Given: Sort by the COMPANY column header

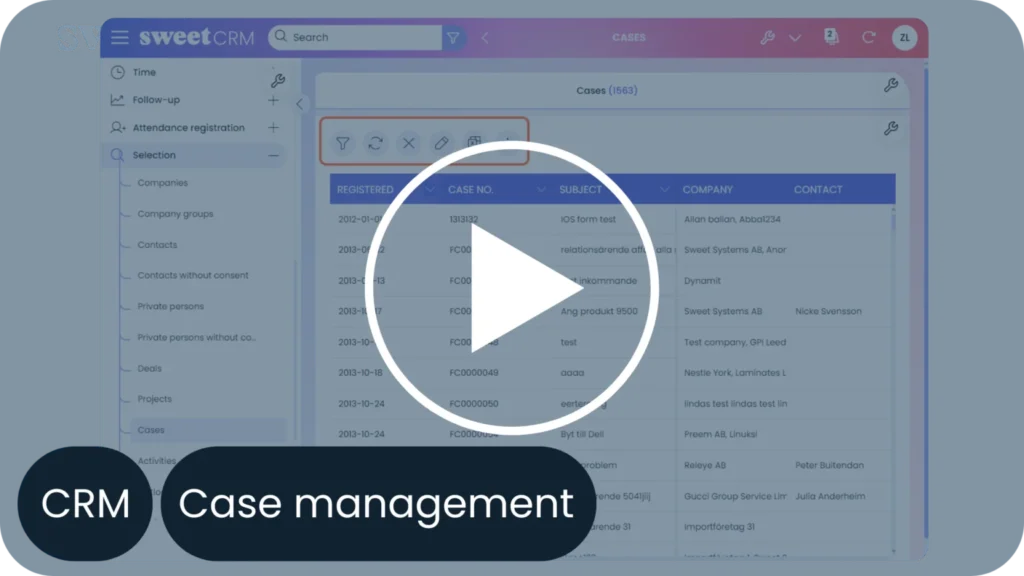Looking at the screenshot, I should click(708, 189).
